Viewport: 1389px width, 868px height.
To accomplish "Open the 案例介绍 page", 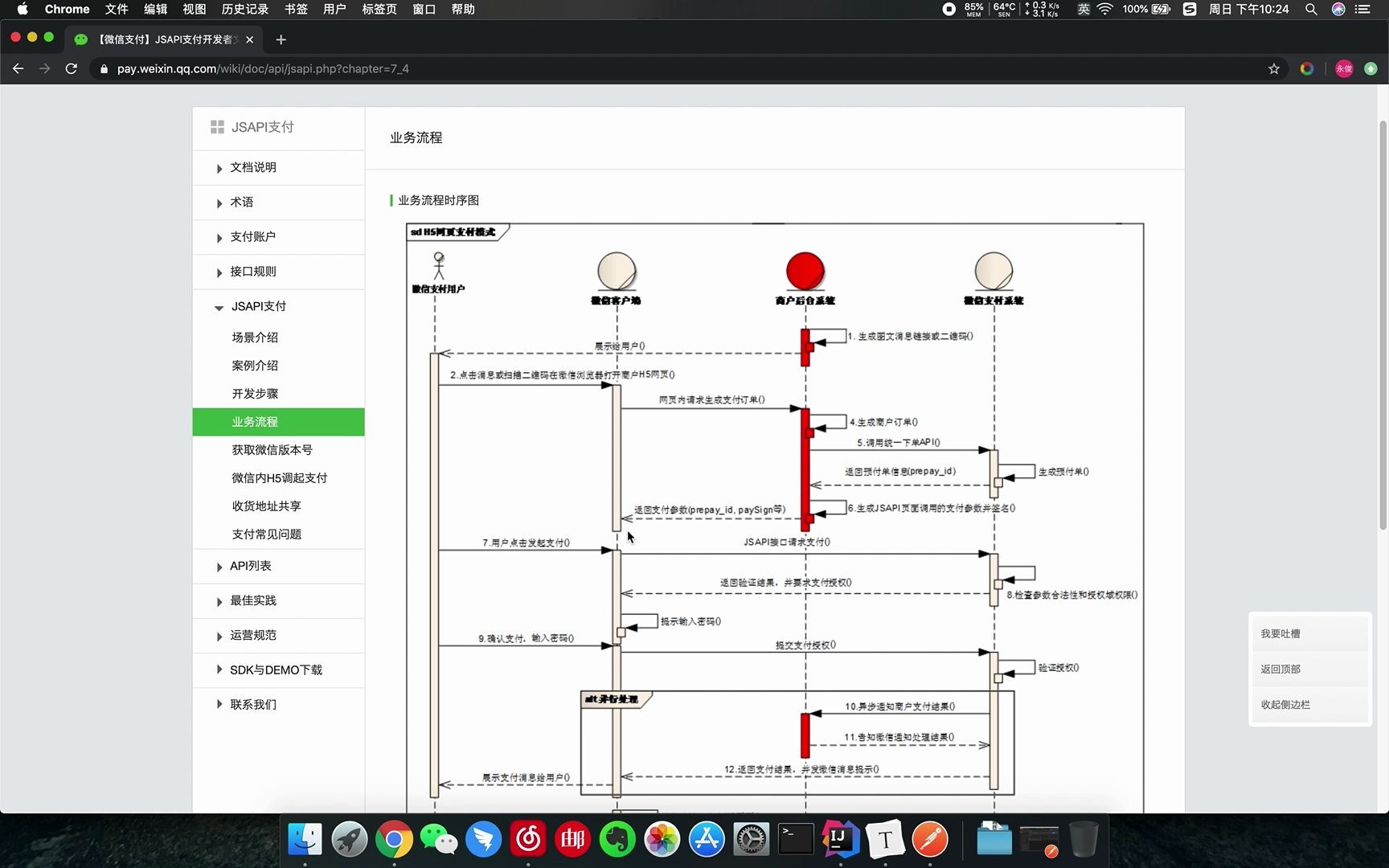I will tap(255, 366).
